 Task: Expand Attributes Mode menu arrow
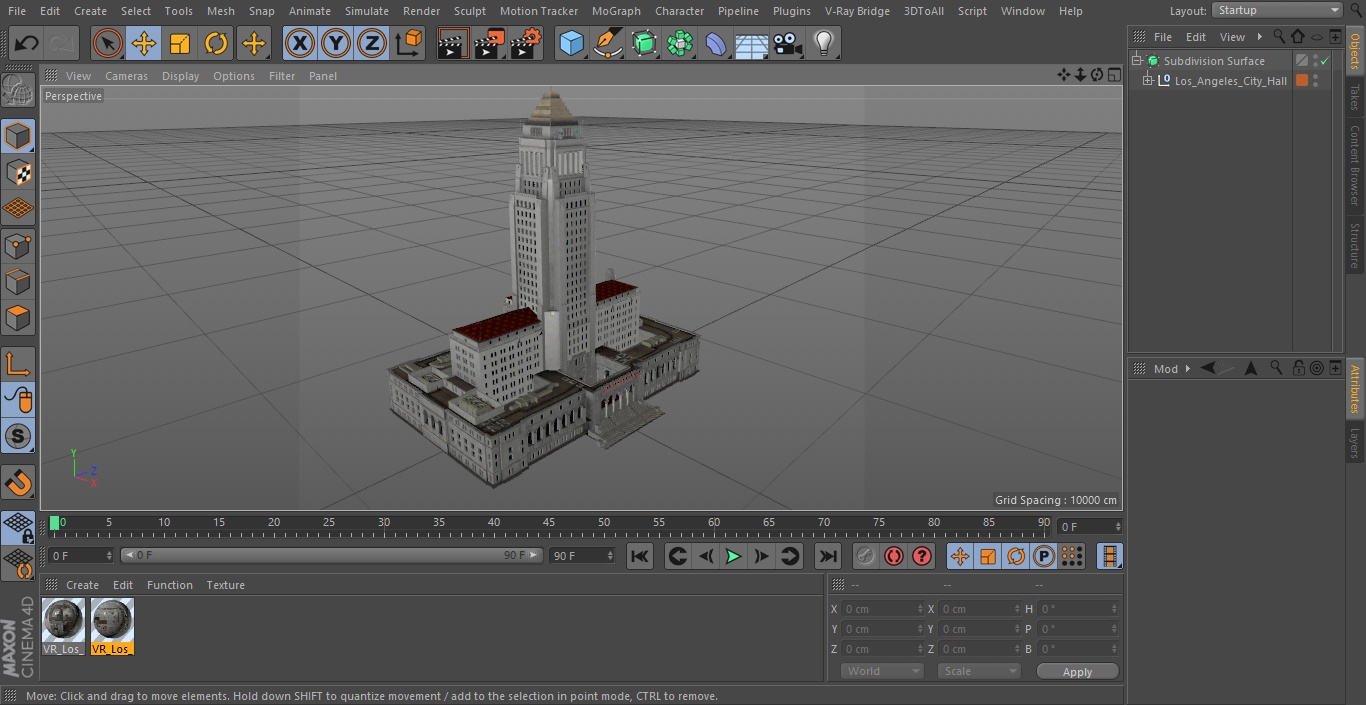1187,369
